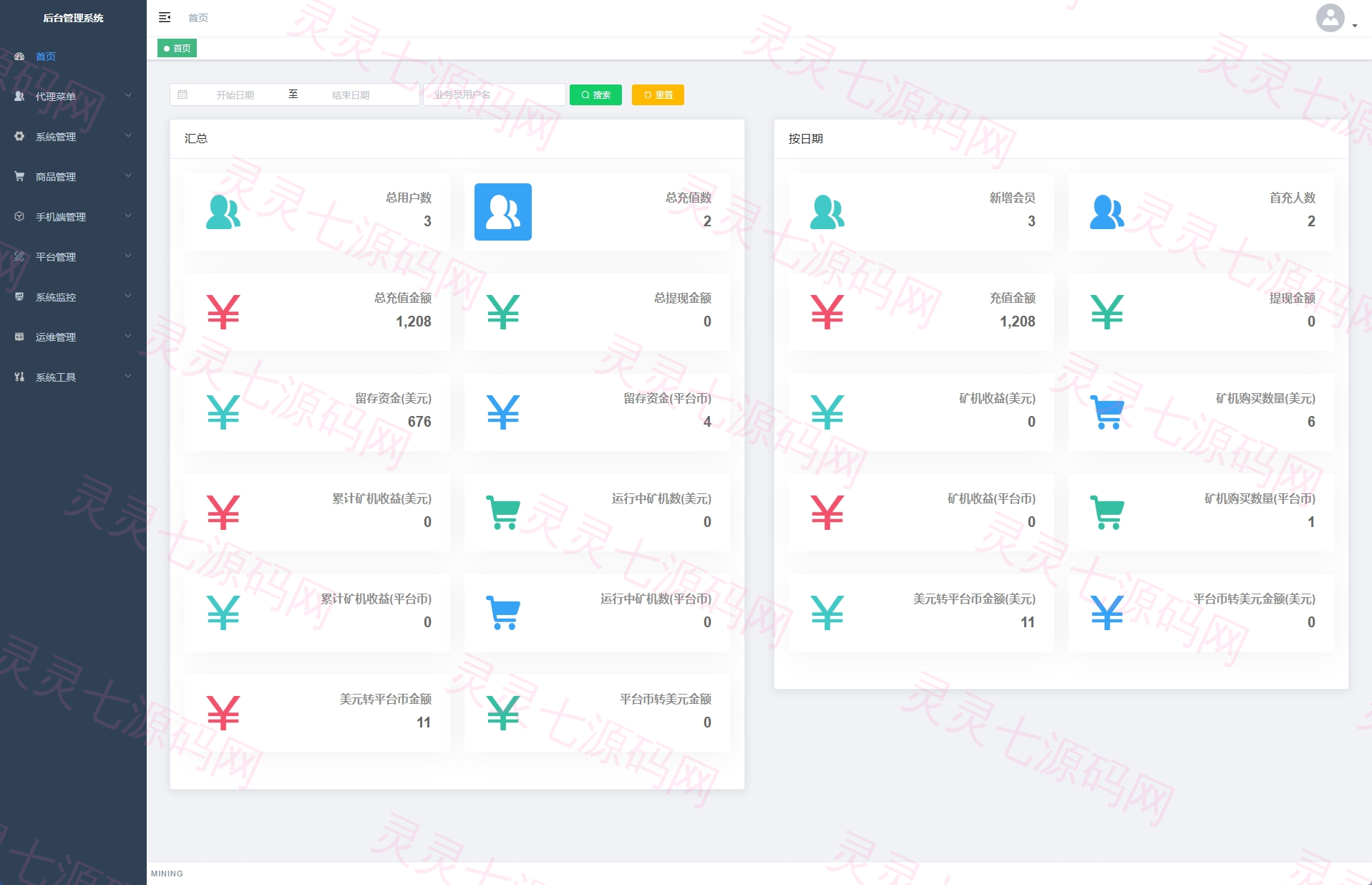This screenshot has width=1372, height=885.
Task: Expand the 商品管理 submenu chevron
Action: 128,175
